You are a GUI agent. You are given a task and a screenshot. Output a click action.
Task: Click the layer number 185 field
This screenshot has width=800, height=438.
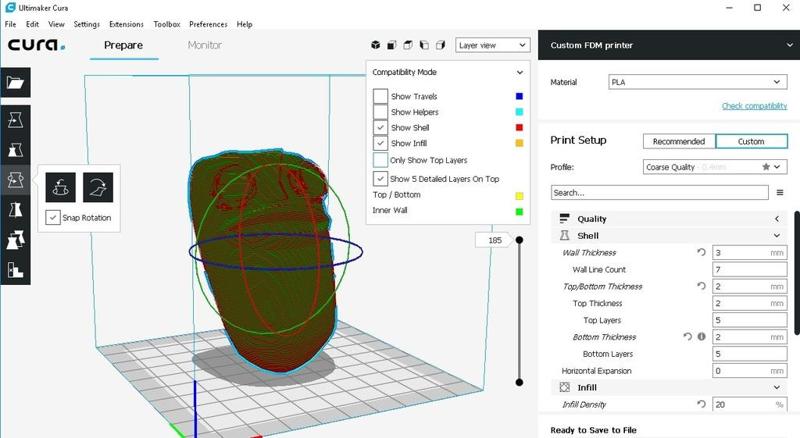(493, 240)
